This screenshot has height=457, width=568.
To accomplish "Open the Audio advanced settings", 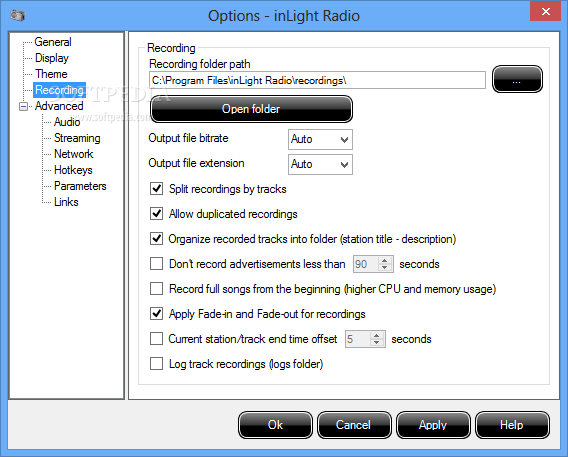I will point(67,122).
